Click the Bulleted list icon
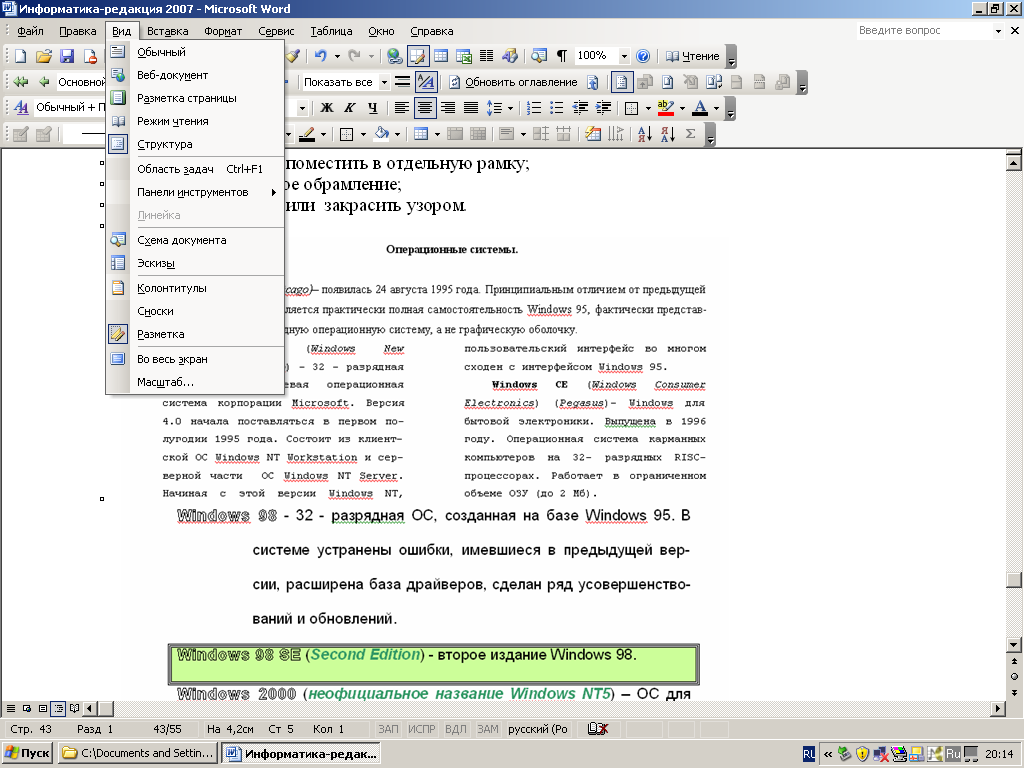1024x768 pixels. 556,108
